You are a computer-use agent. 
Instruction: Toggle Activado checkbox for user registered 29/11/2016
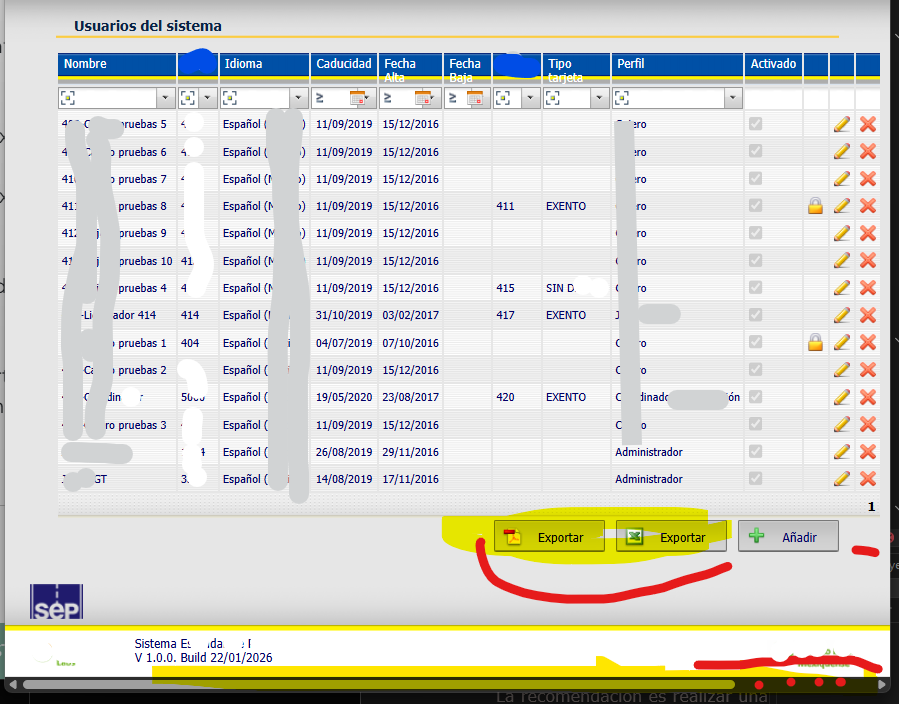[755, 452]
